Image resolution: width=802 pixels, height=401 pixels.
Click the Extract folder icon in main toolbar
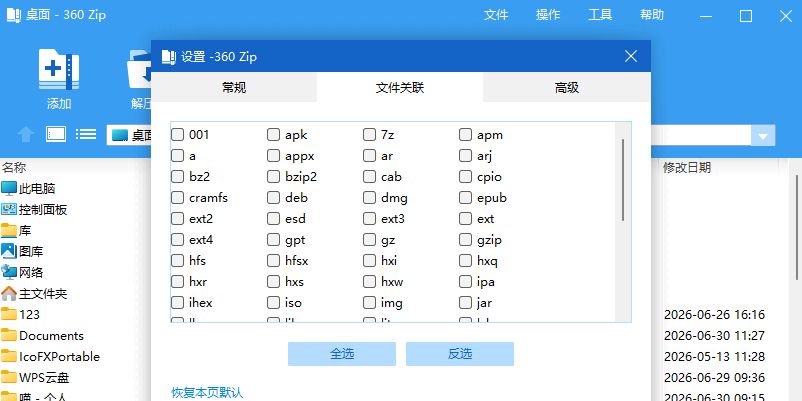click(139, 69)
